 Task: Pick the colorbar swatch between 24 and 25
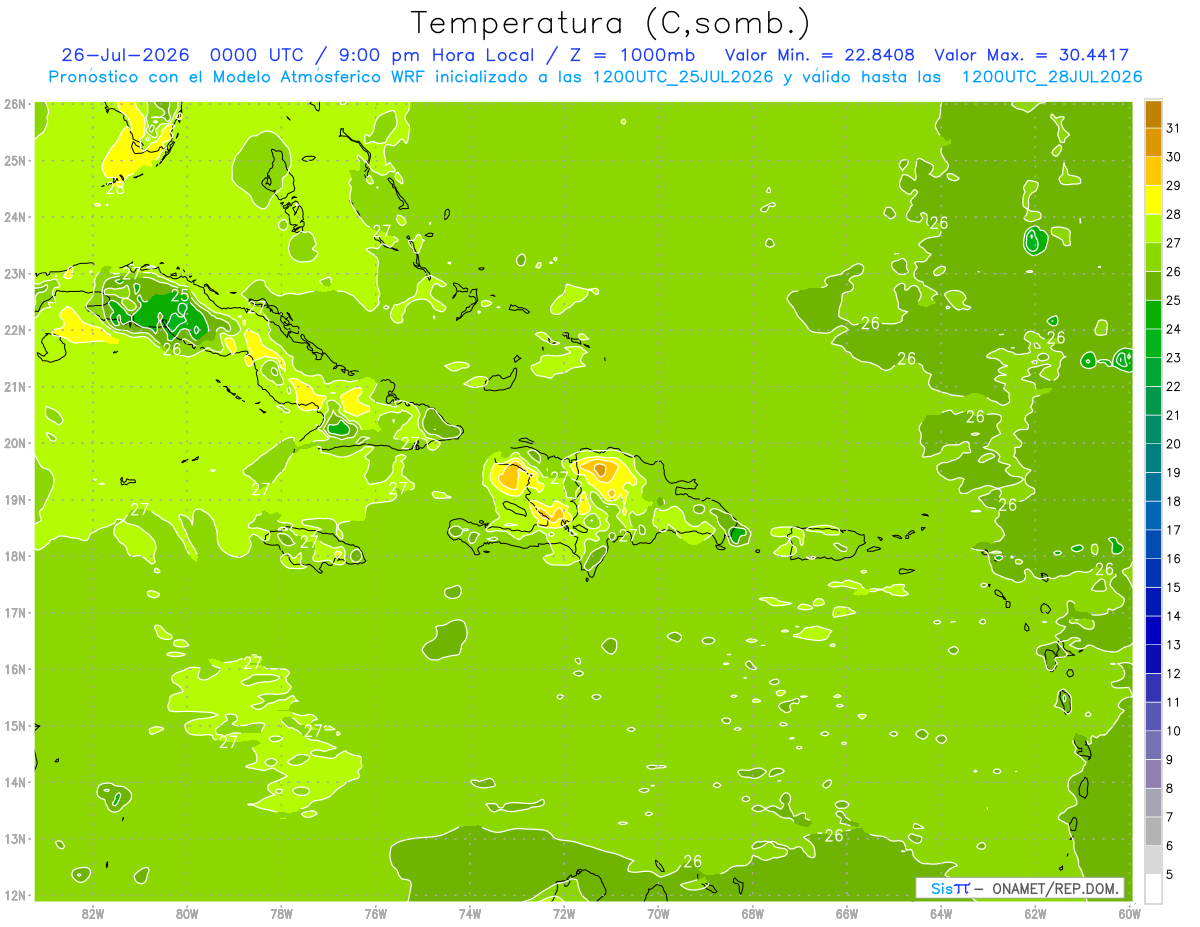click(1153, 315)
